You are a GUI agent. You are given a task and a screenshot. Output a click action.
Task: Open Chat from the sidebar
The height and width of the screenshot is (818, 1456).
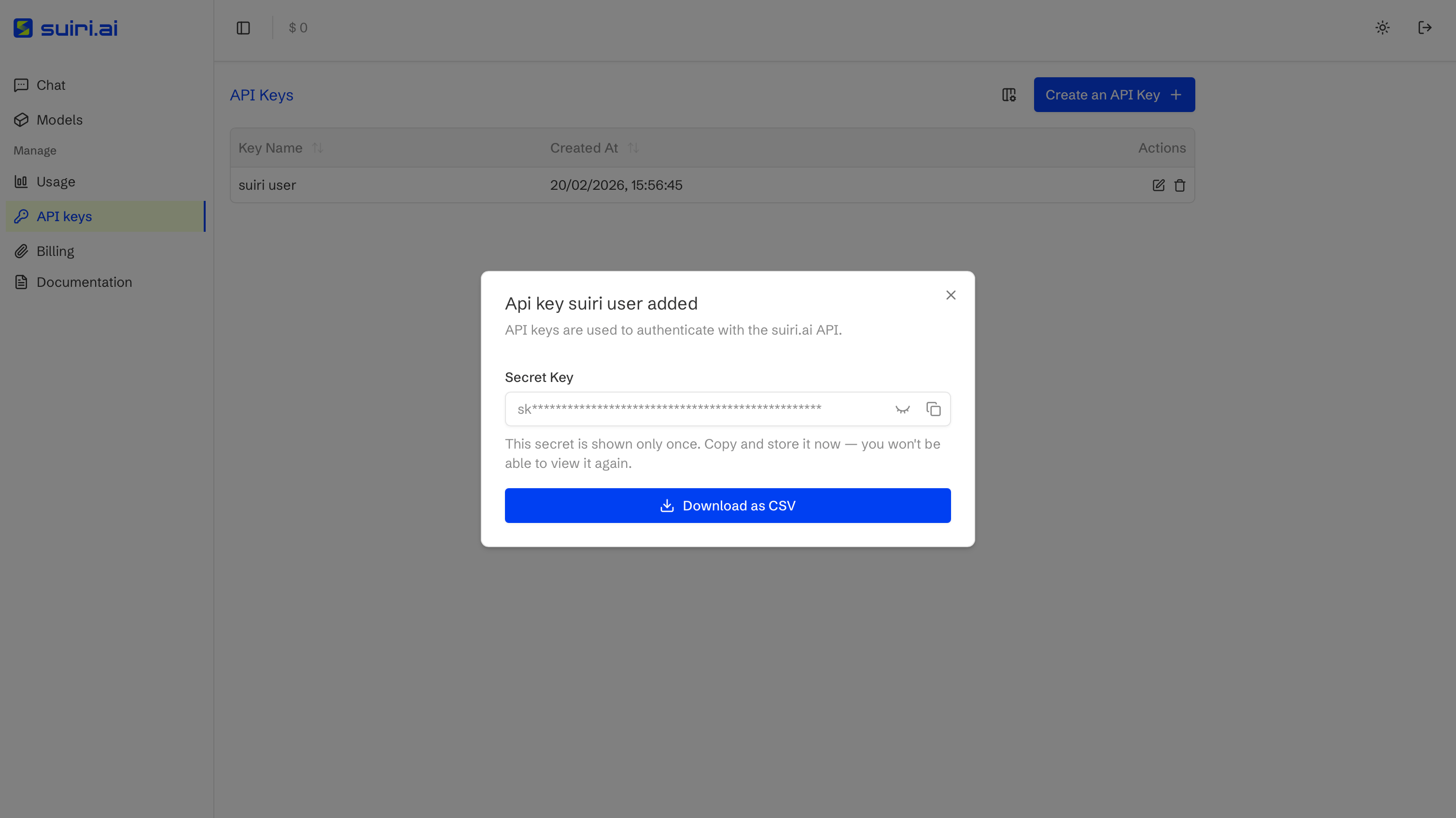click(106, 85)
